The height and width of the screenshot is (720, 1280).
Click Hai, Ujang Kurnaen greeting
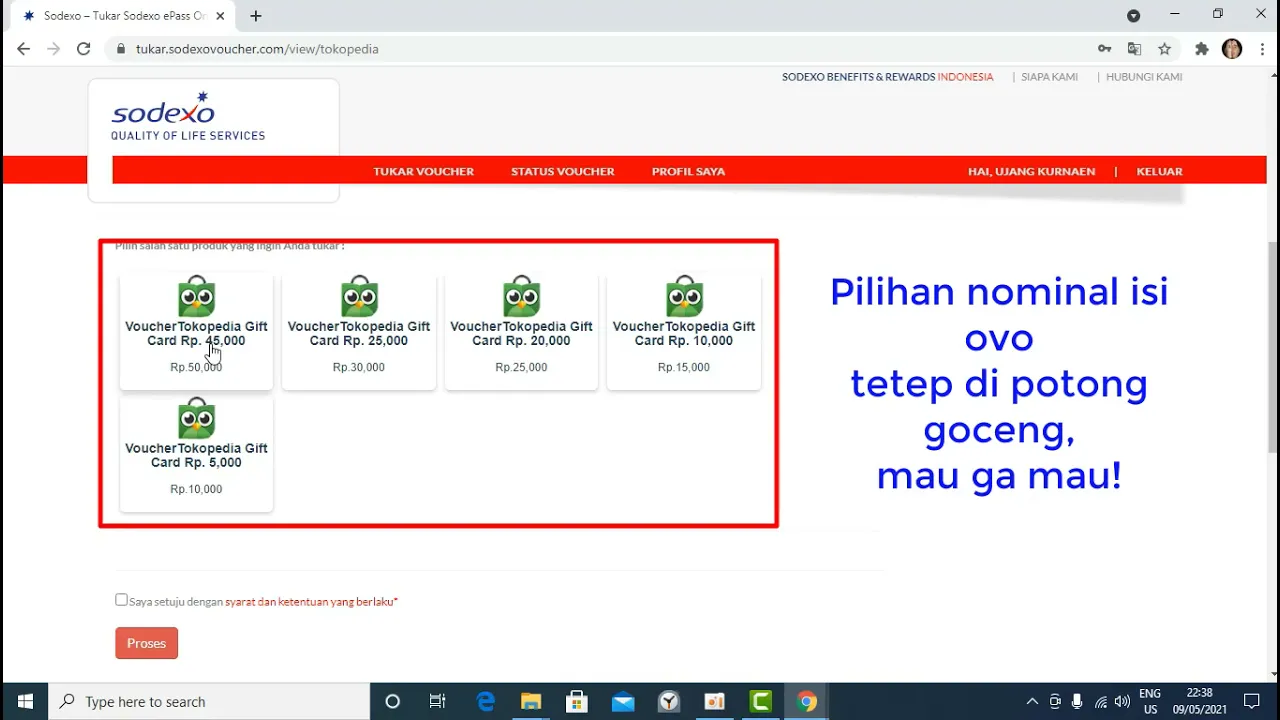pyautogui.click(x=1031, y=171)
